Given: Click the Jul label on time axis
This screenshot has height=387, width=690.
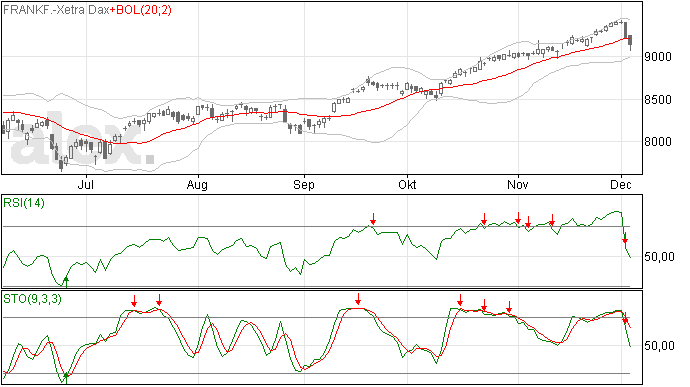Looking at the screenshot, I should (x=85, y=184).
